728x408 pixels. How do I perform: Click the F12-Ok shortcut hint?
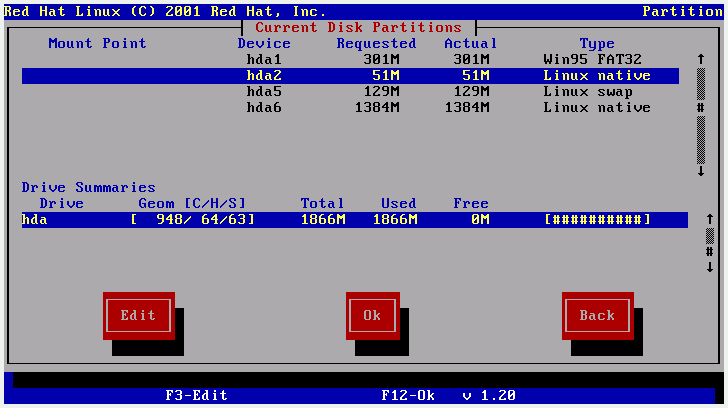(x=408, y=395)
